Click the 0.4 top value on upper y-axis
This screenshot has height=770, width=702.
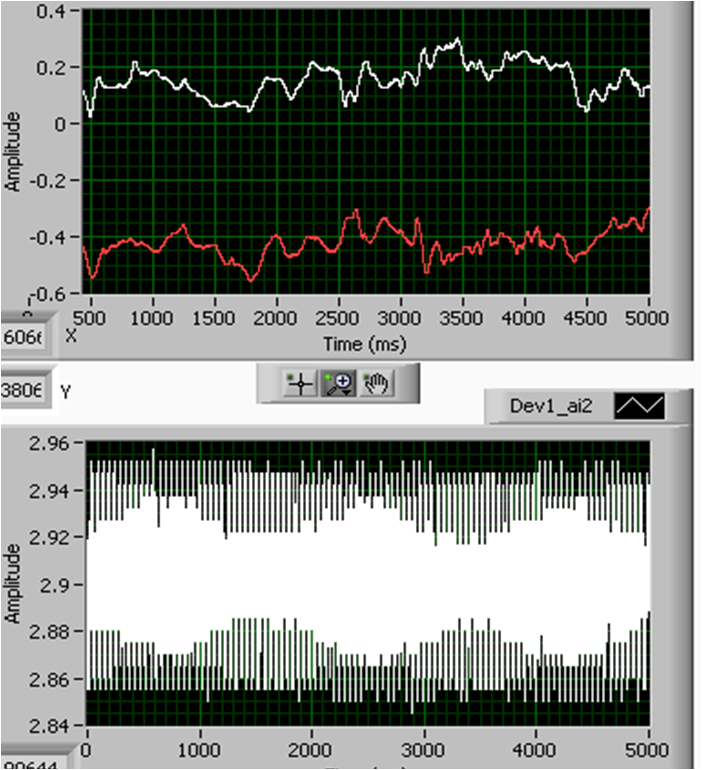click(48, 12)
